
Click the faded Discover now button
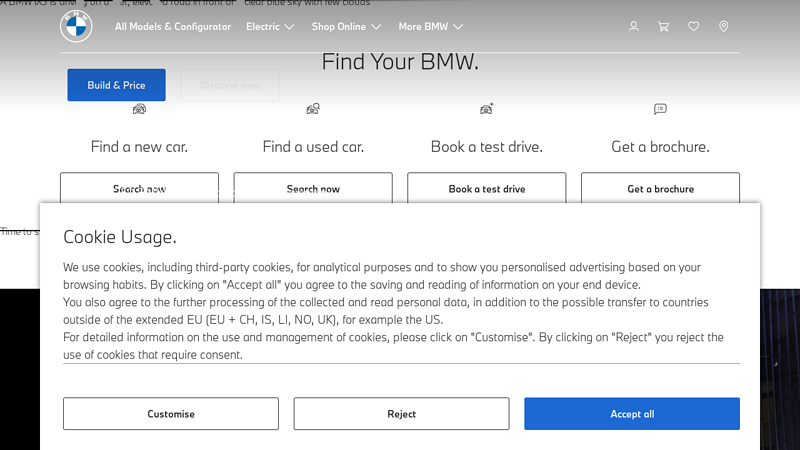(230, 85)
